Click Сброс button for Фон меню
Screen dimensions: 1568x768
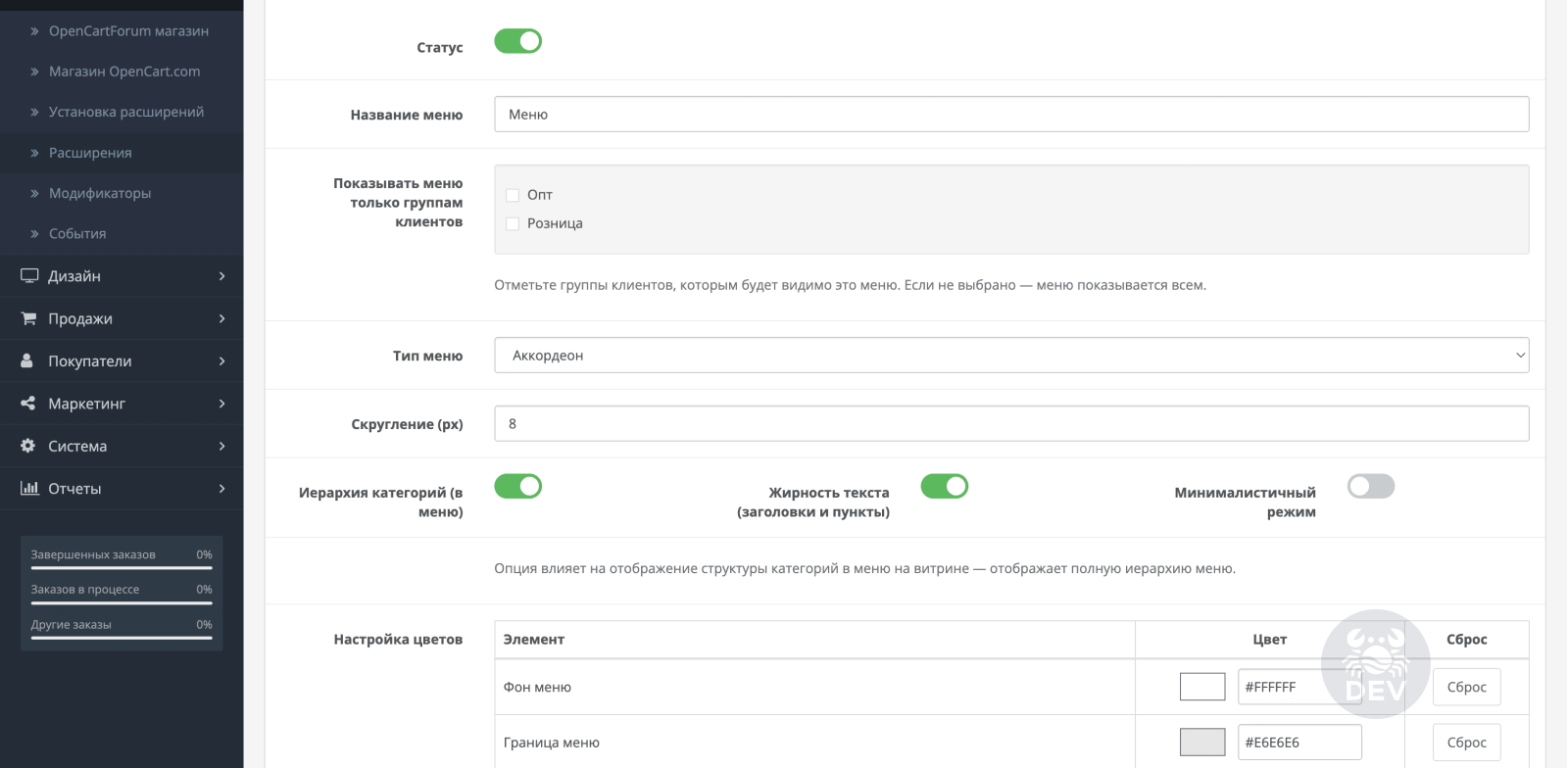[1466, 687]
